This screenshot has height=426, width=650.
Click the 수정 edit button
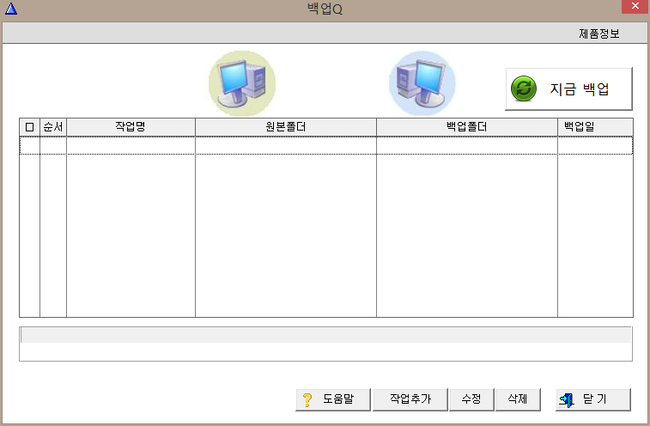(471, 399)
